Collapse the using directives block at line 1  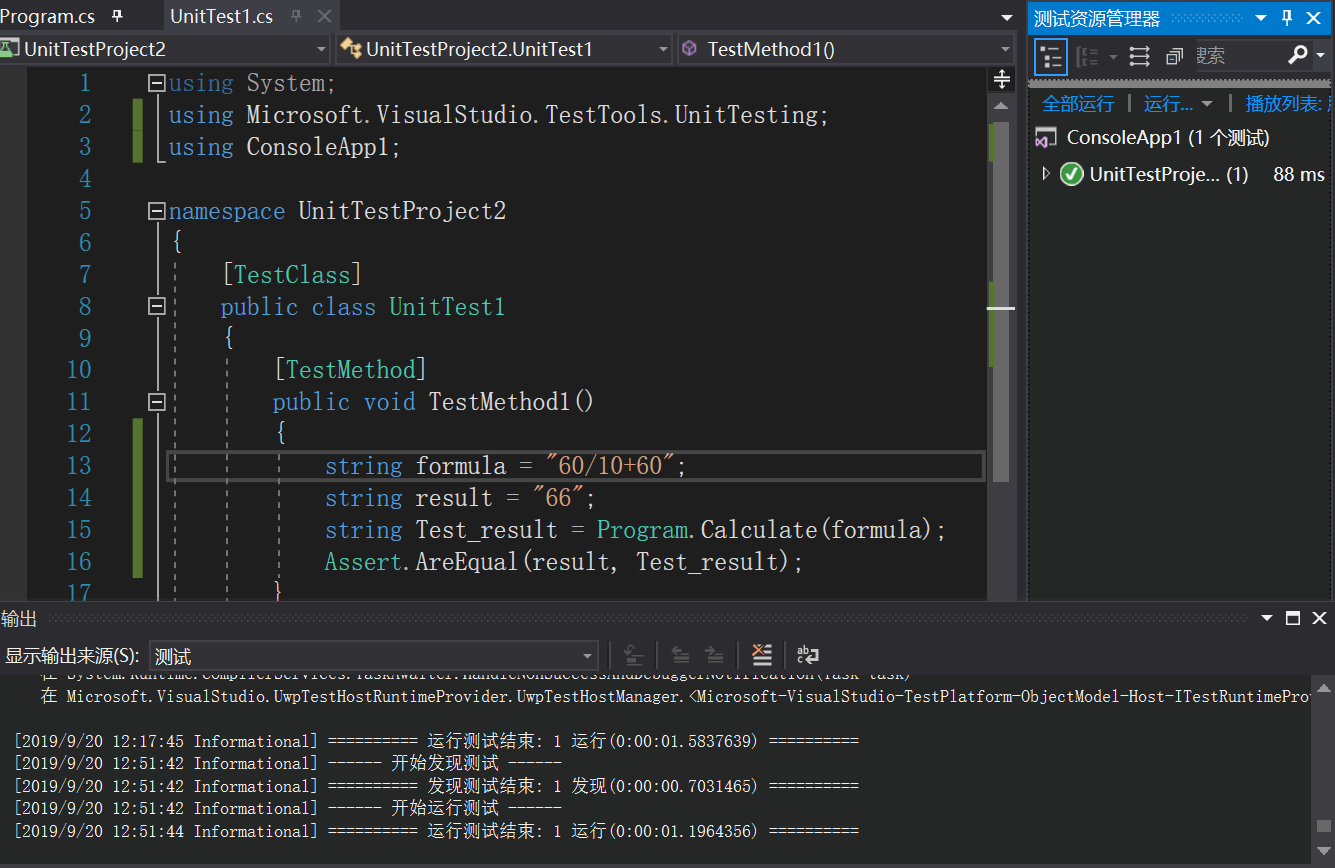pos(156,83)
